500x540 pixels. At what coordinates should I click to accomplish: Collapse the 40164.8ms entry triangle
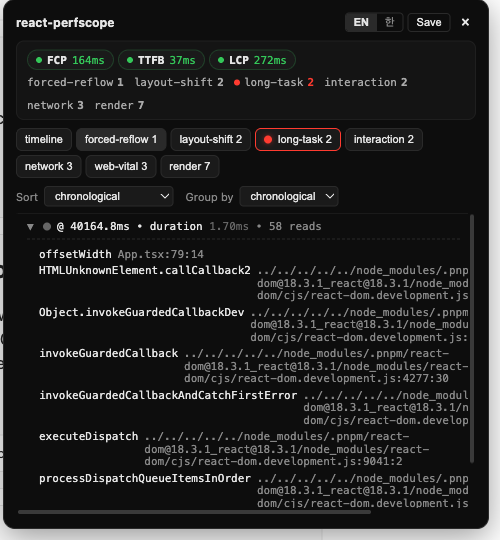[30, 227]
